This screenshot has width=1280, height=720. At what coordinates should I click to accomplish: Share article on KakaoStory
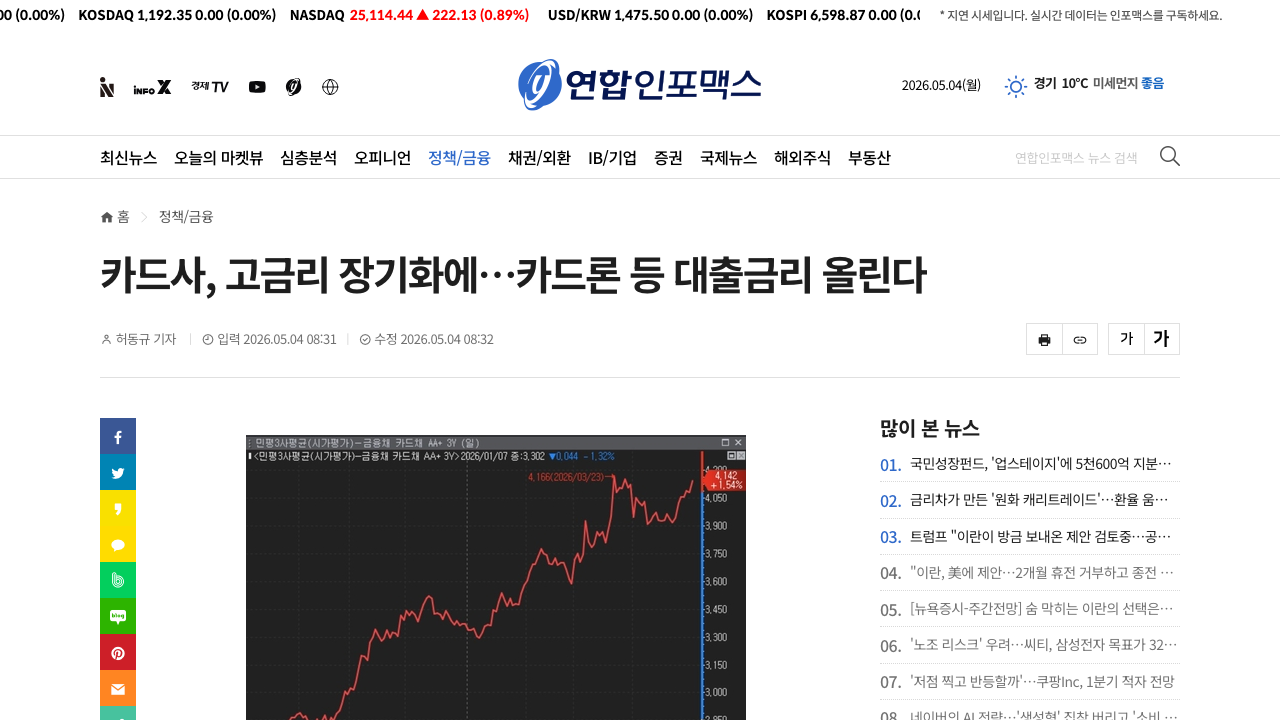[x=118, y=508]
